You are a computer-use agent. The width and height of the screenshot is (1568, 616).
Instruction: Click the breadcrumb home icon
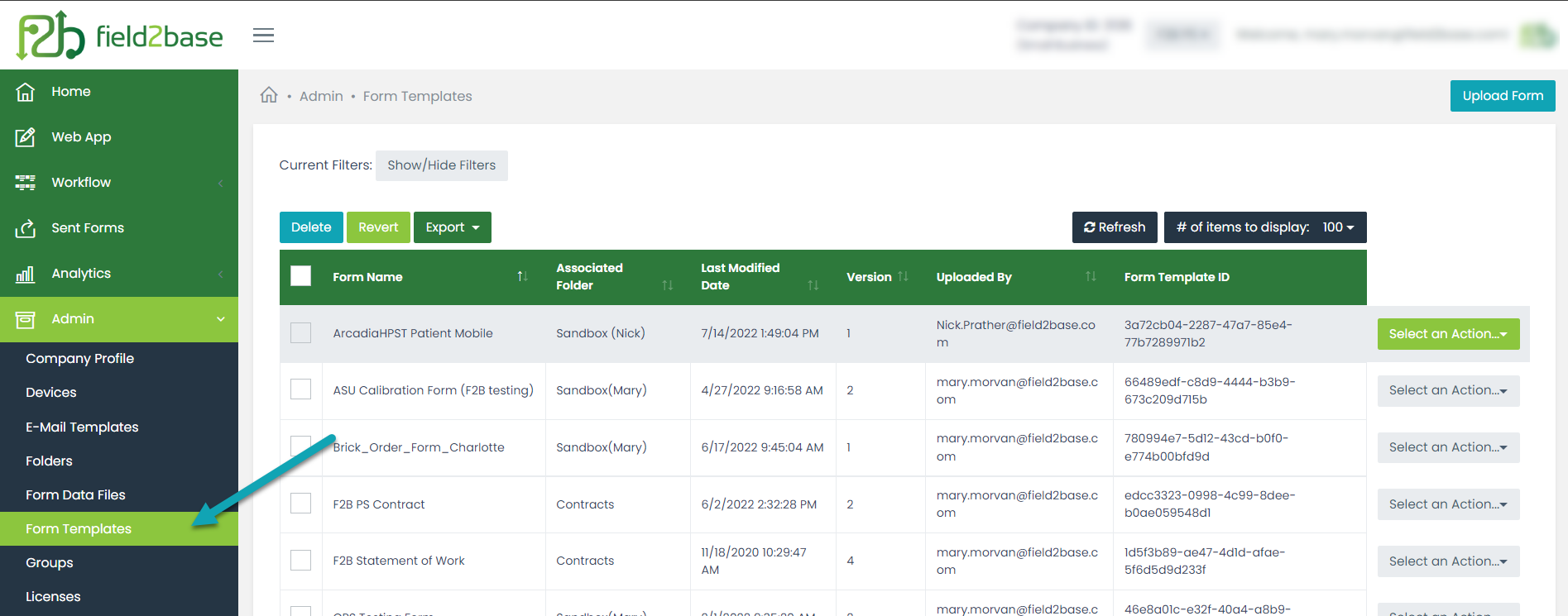coord(269,95)
